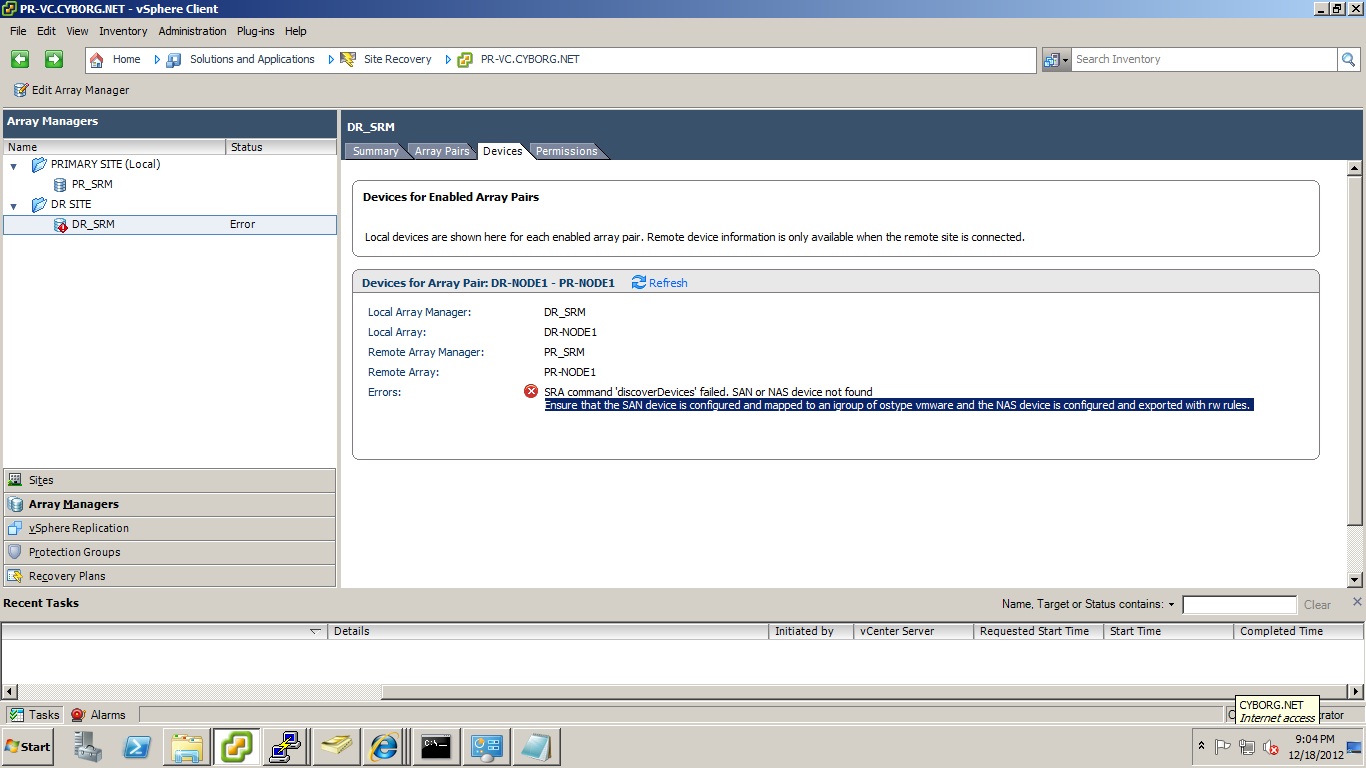This screenshot has width=1366, height=768.
Task: Open Command Prompt from the taskbar
Action: click(436, 746)
